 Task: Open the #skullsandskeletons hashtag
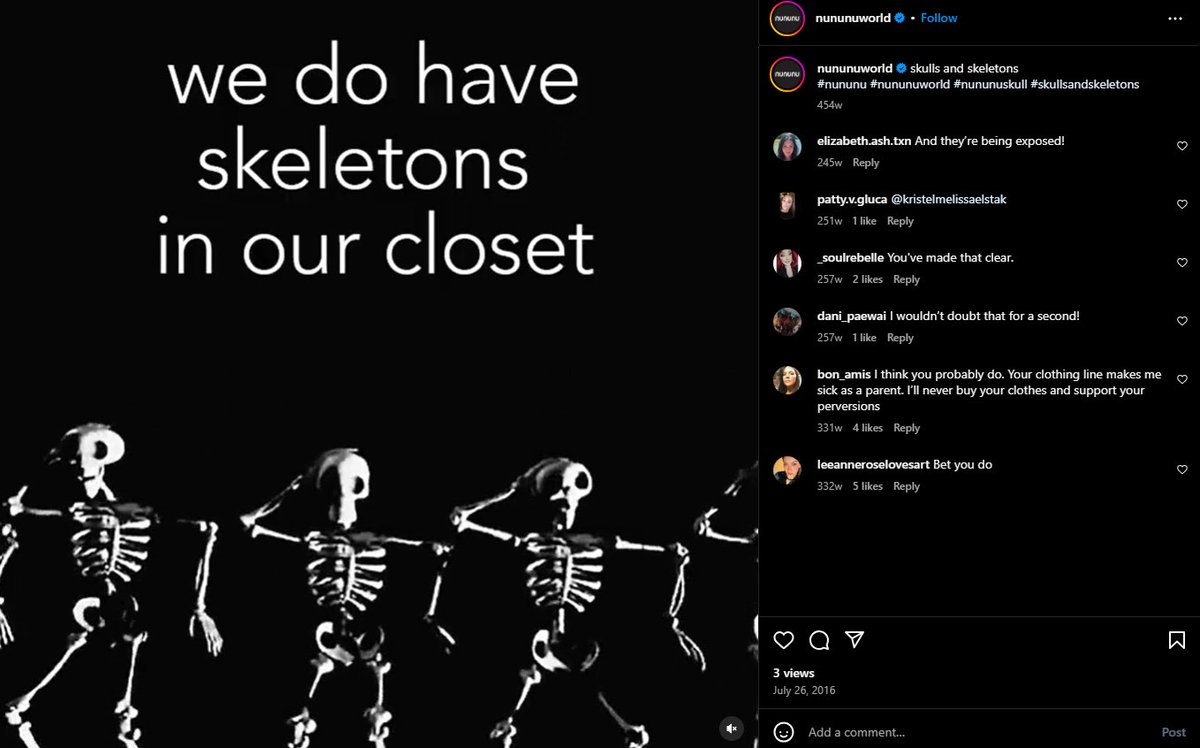pyautogui.click(x=1085, y=84)
